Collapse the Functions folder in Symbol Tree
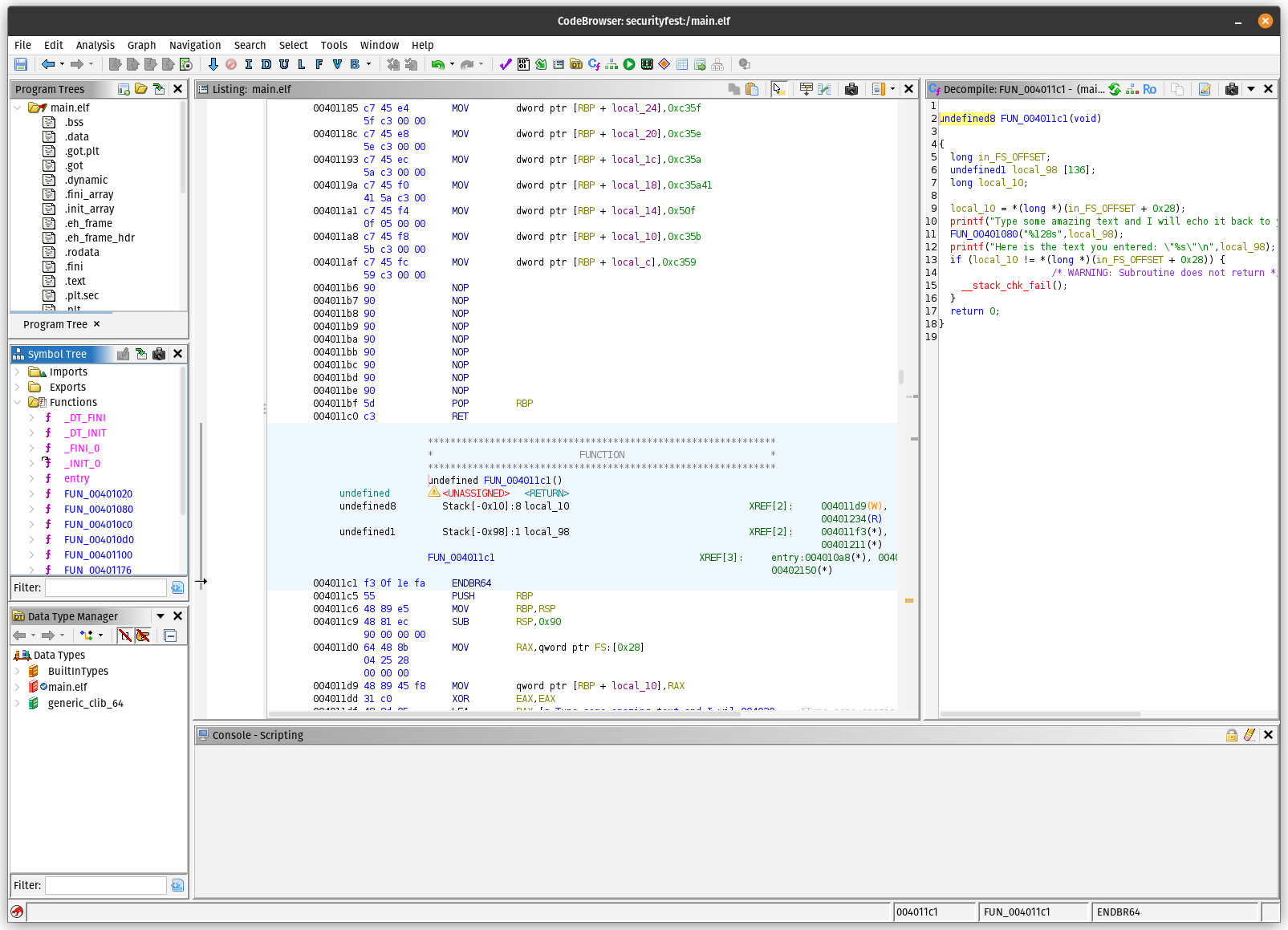 (18, 402)
